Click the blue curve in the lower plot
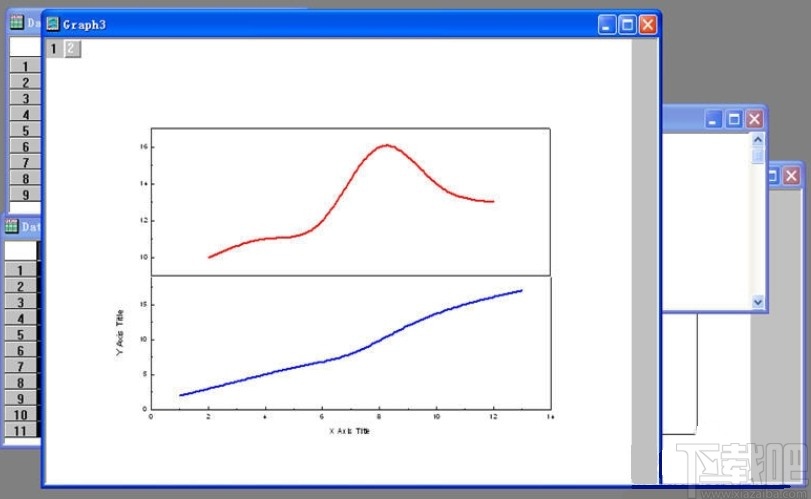The height and width of the screenshot is (499, 811). click(352, 354)
